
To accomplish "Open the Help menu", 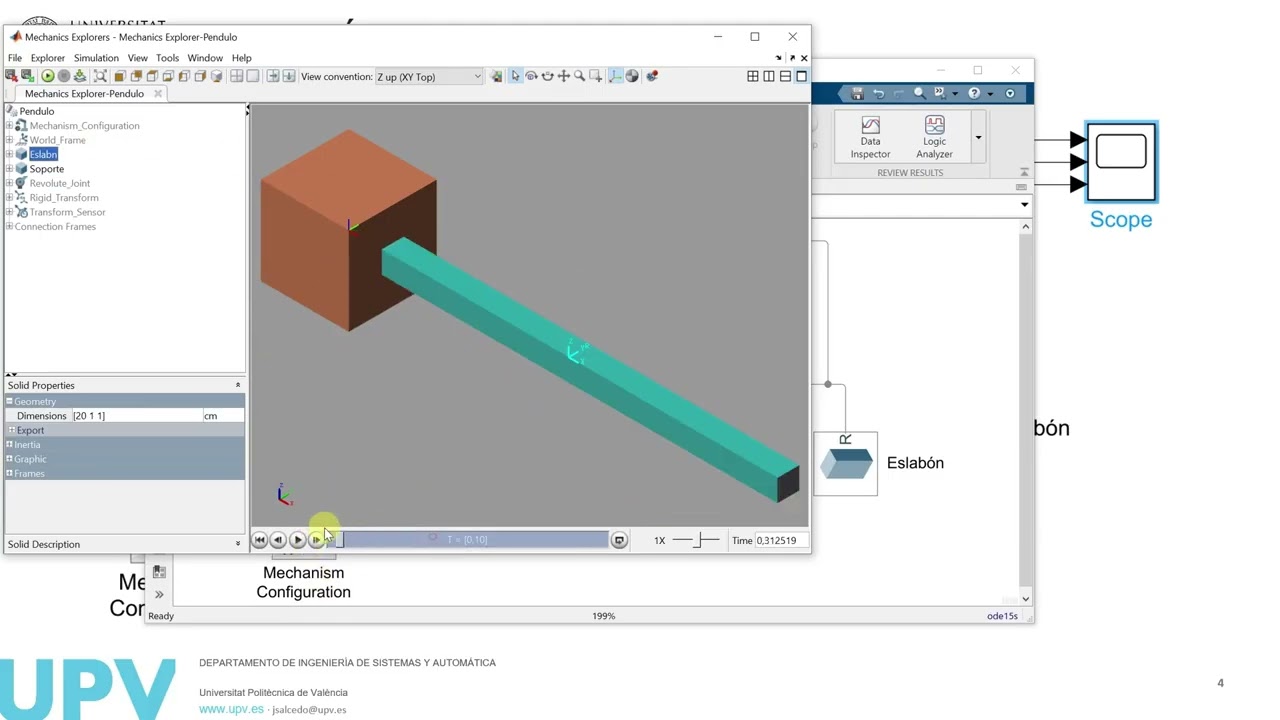I will click(241, 58).
